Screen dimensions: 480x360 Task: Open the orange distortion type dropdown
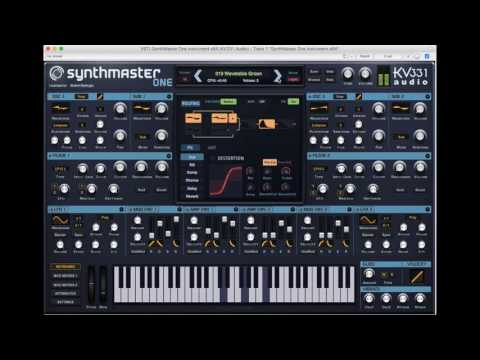click(x=270, y=162)
